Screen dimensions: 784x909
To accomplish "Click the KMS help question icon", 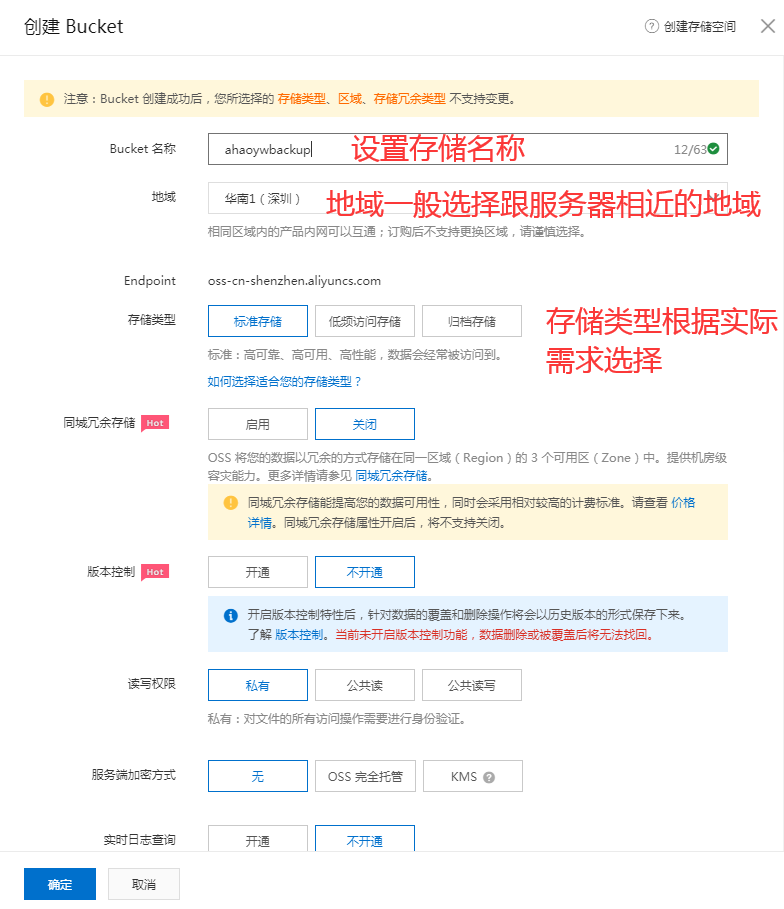I will click(488, 777).
